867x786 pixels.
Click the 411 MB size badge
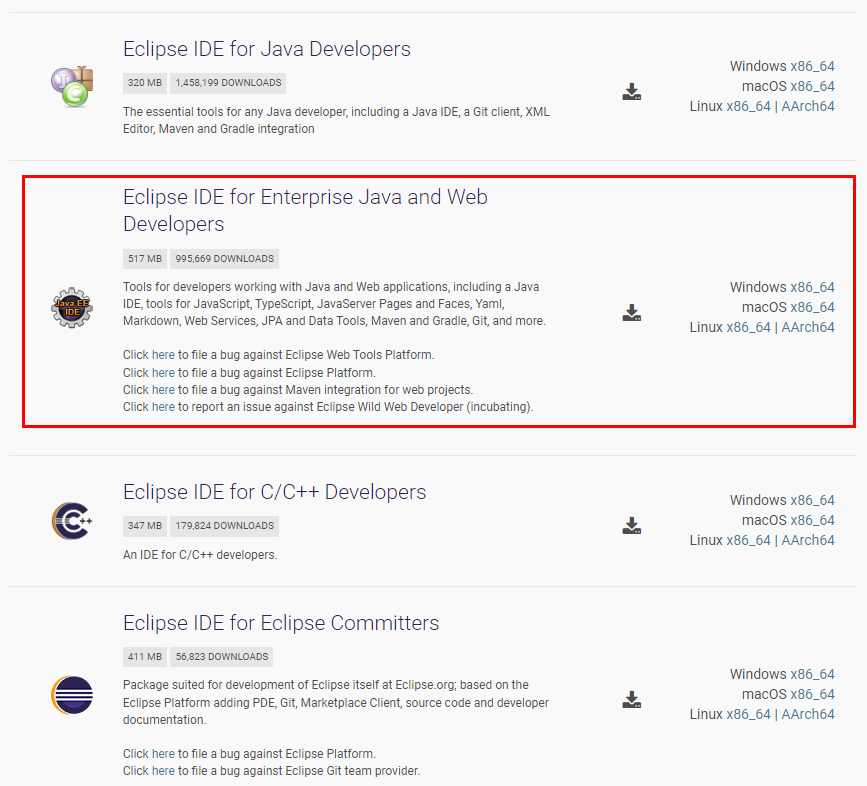pyautogui.click(x=144, y=657)
